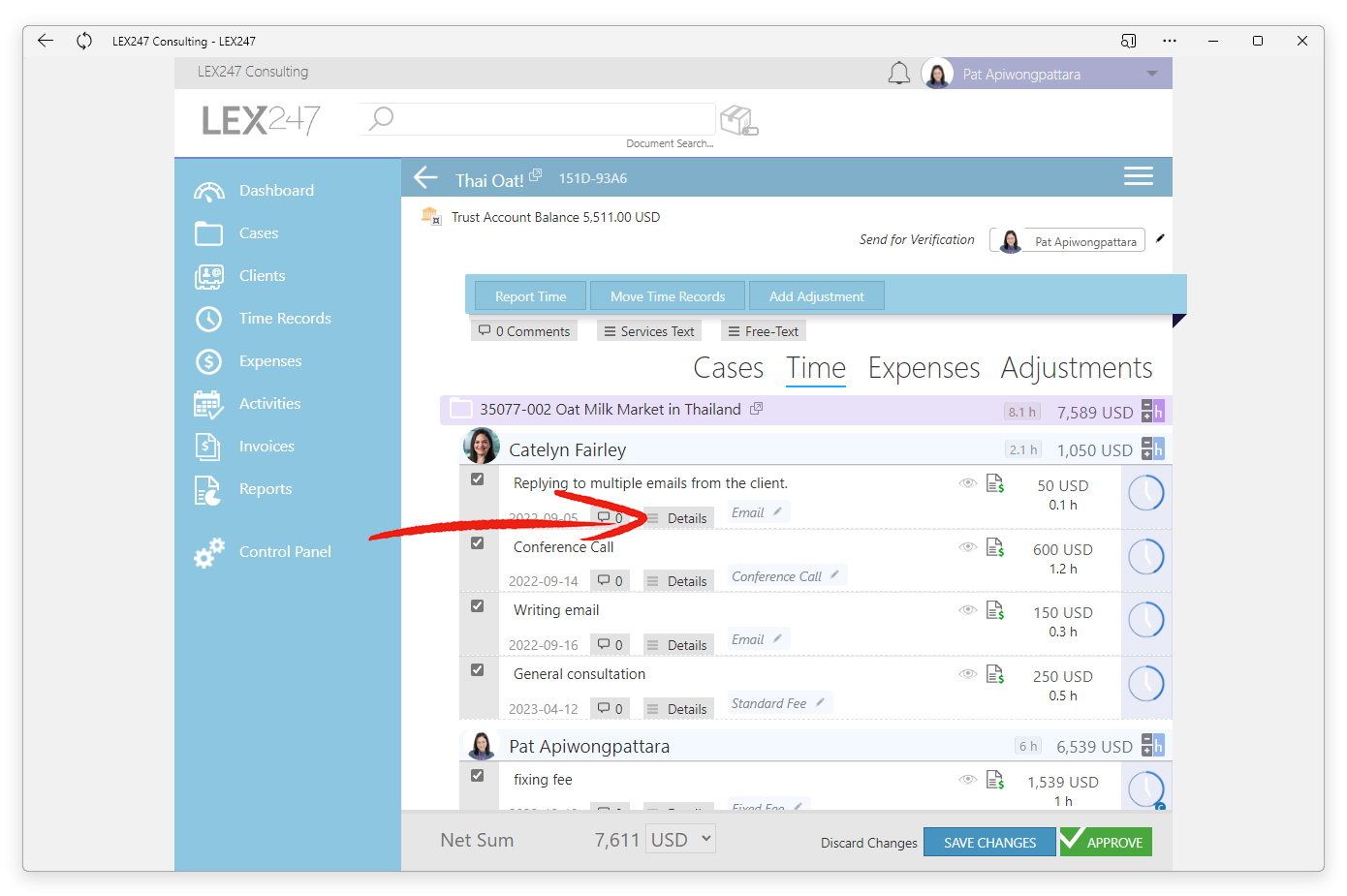The image size is (1347, 896).
Task: Open Control Panel settings
Action: coord(263,552)
